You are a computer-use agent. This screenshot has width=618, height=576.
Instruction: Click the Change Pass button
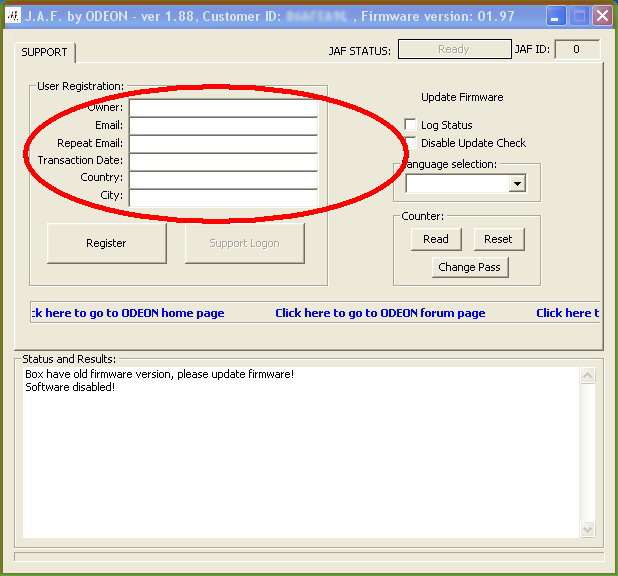point(470,267)
